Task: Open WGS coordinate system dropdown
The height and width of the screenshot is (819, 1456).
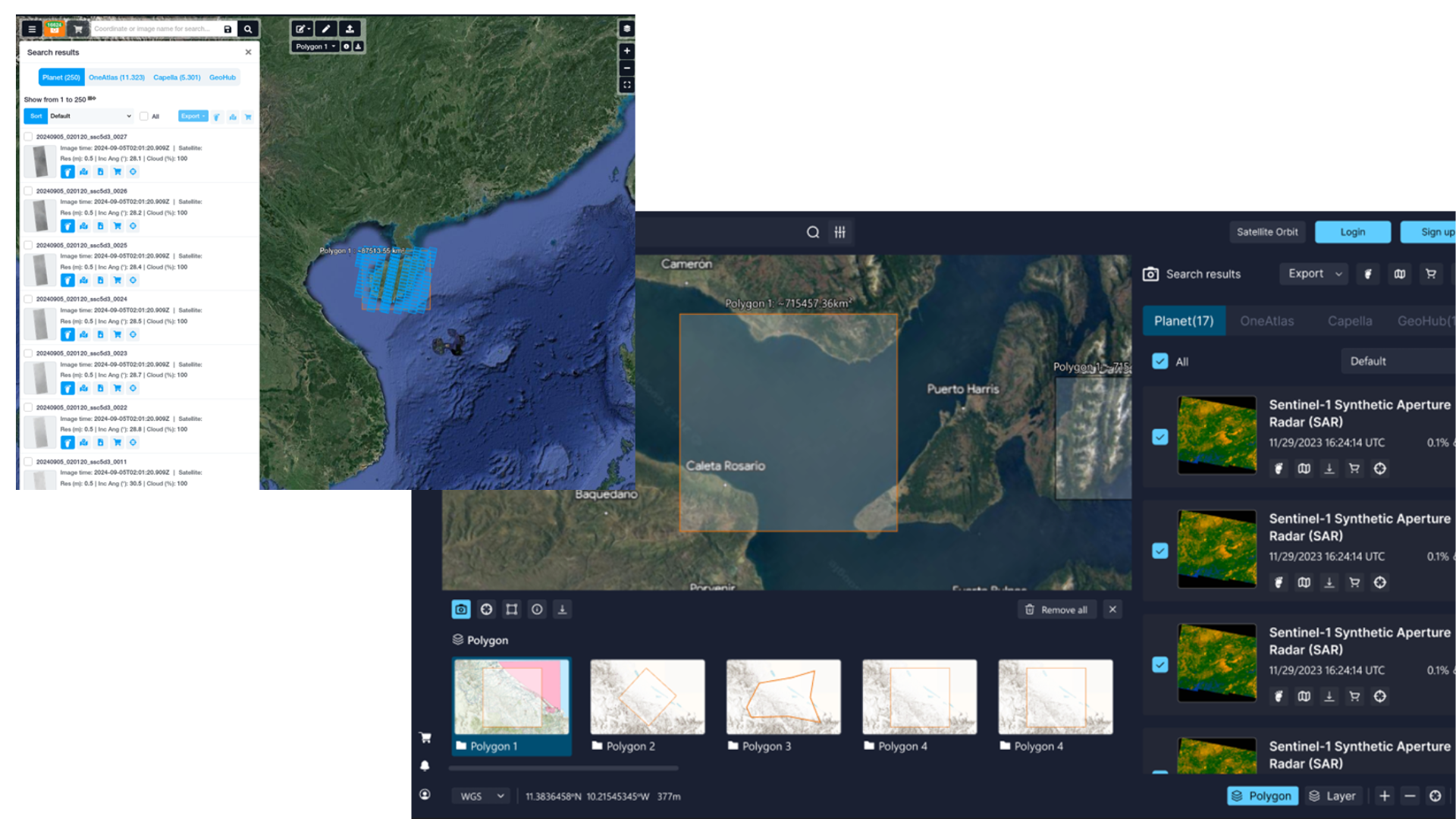Action: click(x=482, y=796)
